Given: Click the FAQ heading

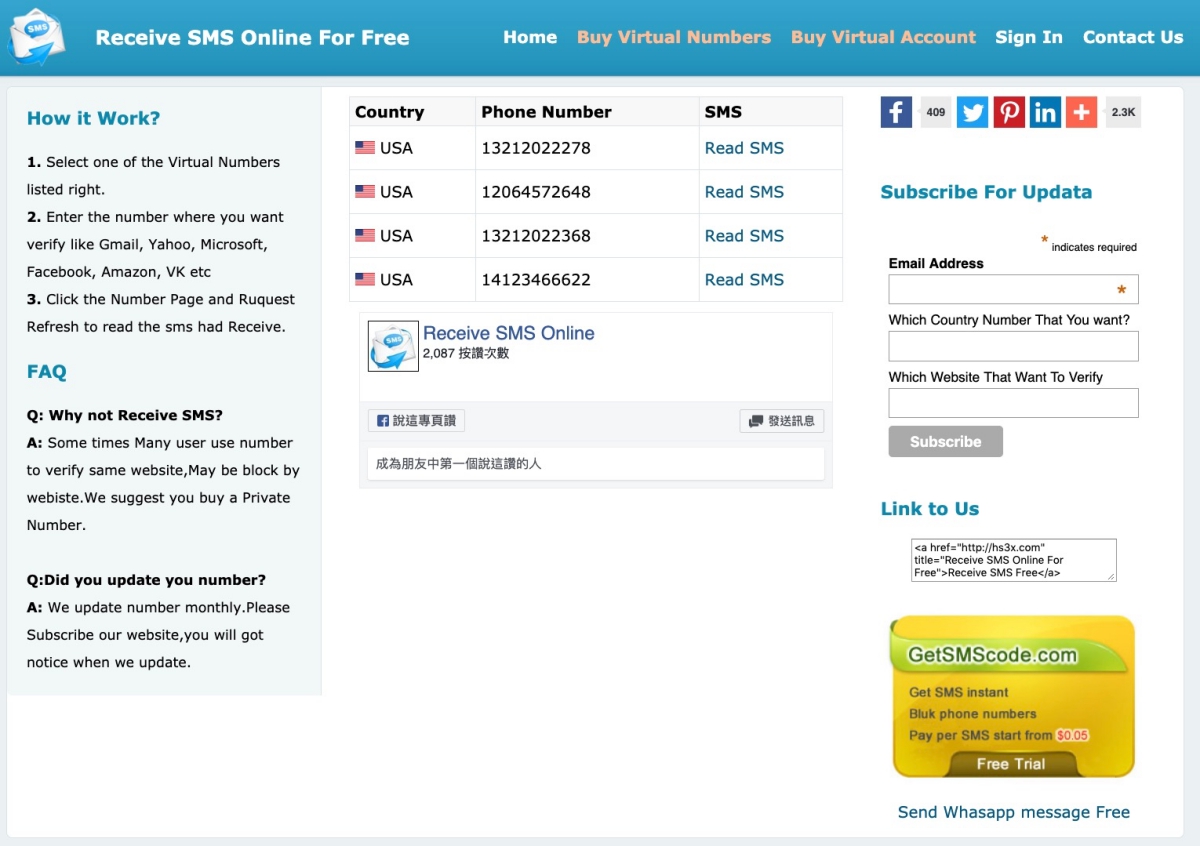Looking at the screenshot, I should point(46,372).
